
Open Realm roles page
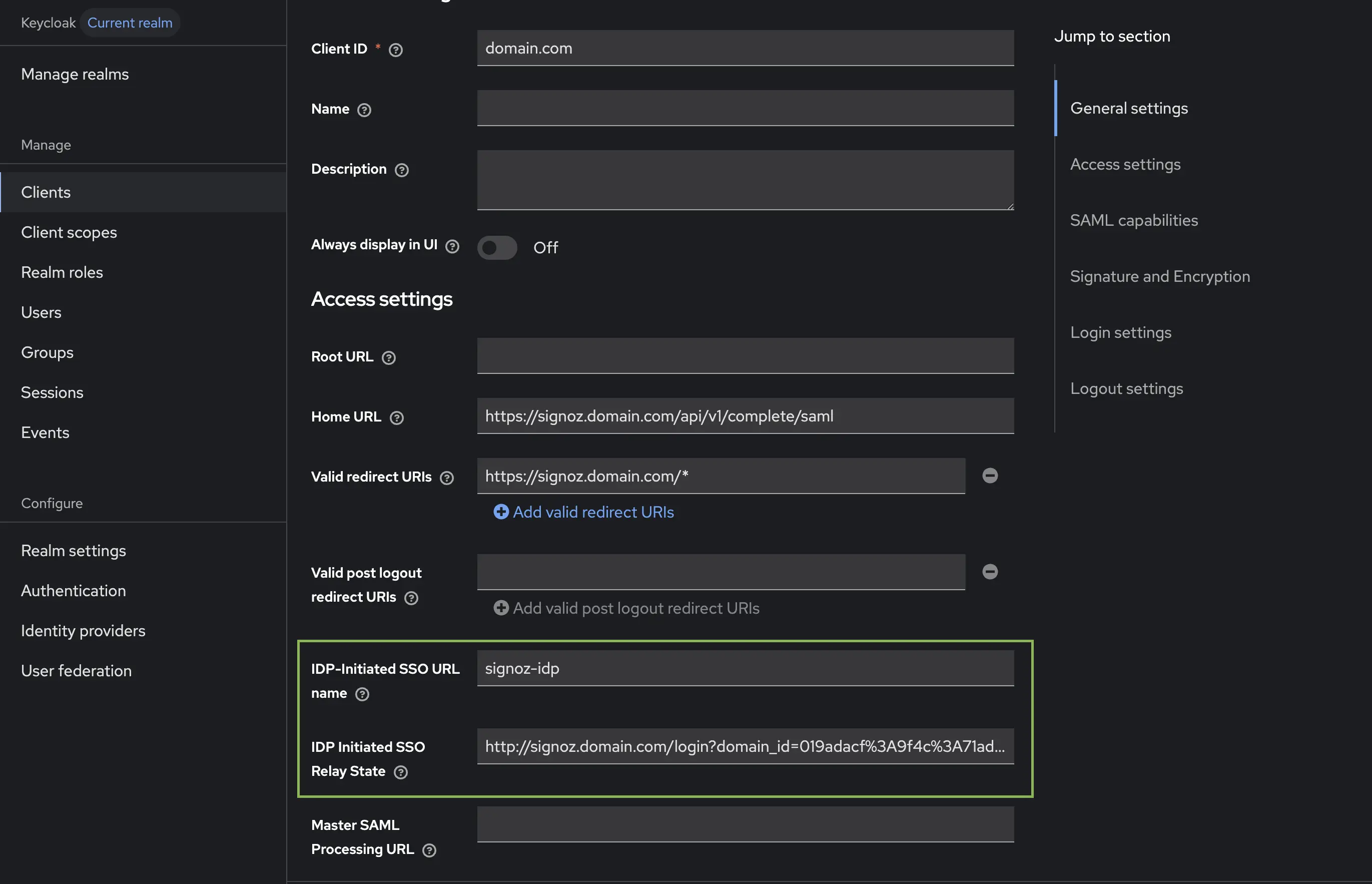click(x=144, y=272)
